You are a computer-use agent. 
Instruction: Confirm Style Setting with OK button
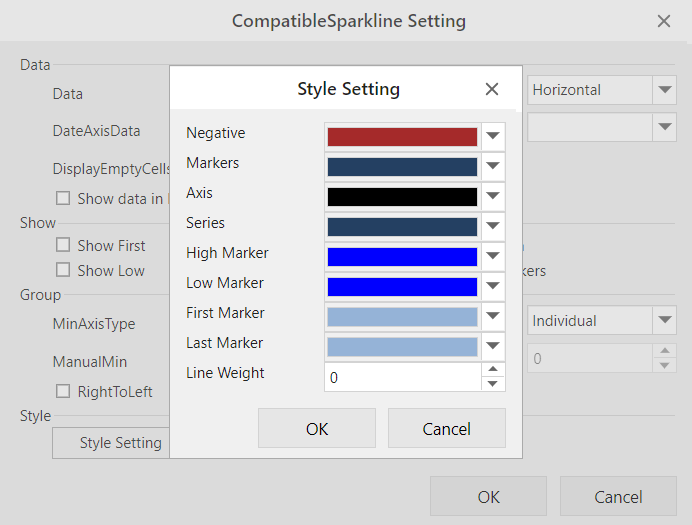[x=316, y=428]
